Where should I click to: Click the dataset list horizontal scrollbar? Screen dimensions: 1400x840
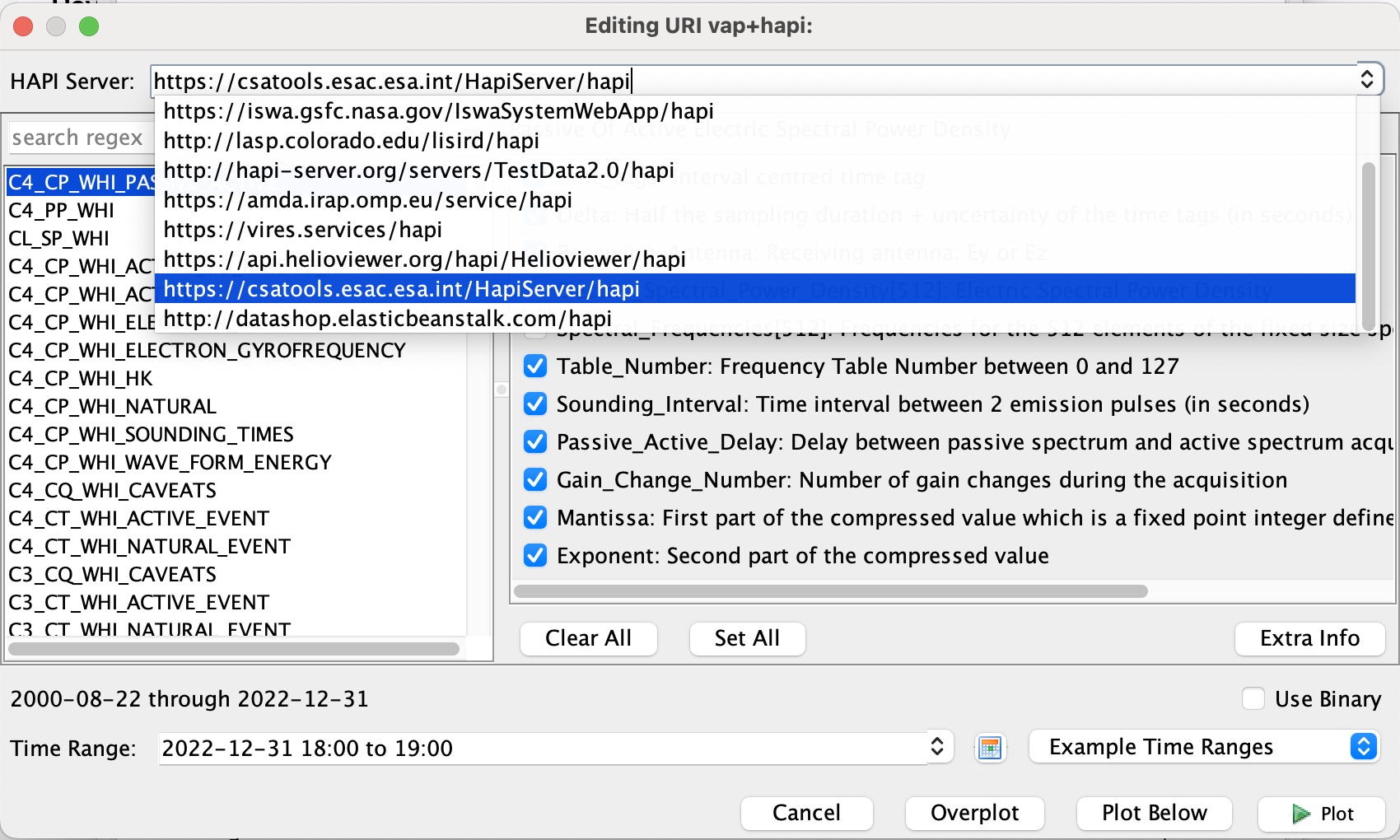tap(233, 649)
